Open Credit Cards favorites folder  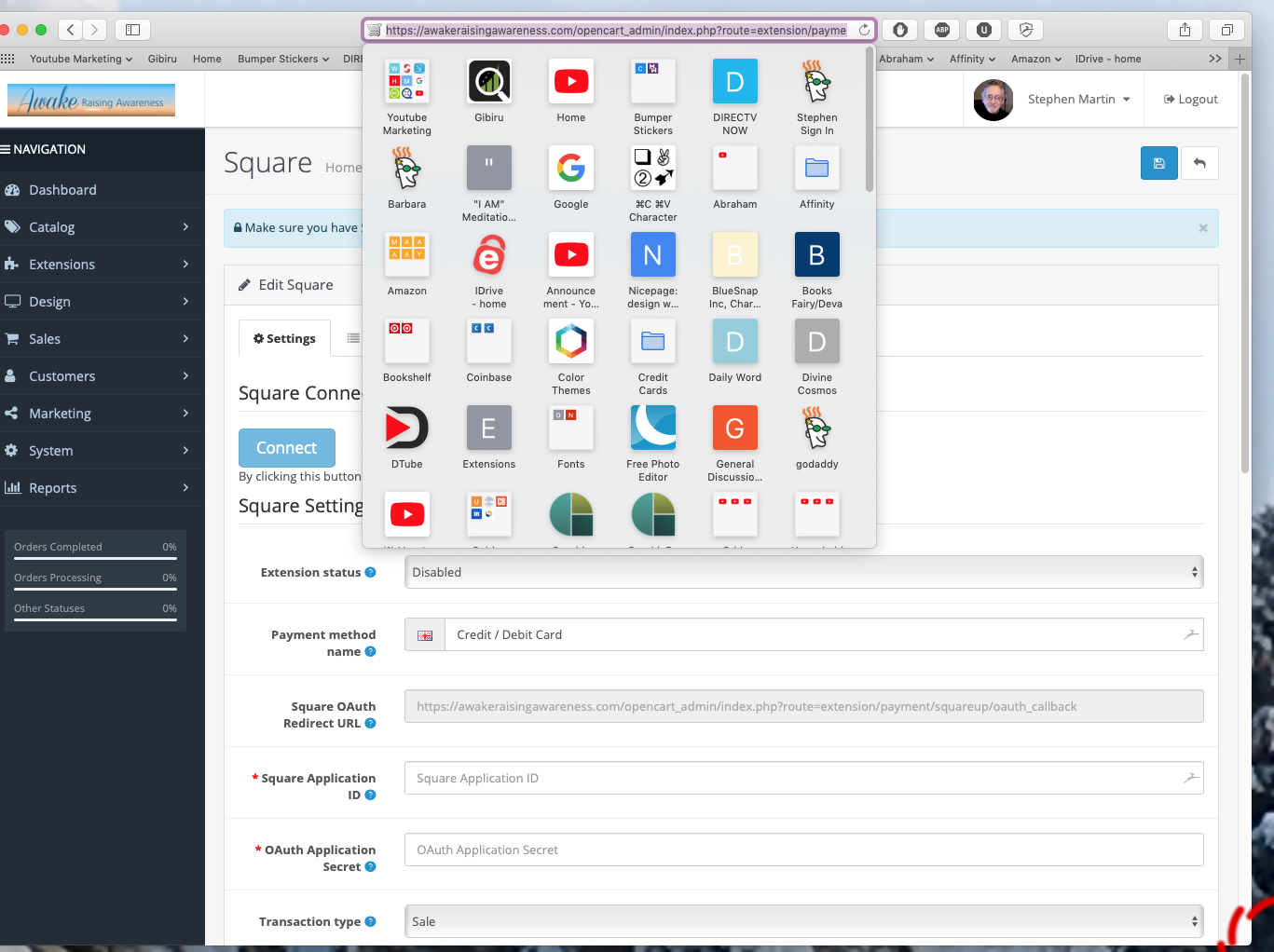point(653,342)
